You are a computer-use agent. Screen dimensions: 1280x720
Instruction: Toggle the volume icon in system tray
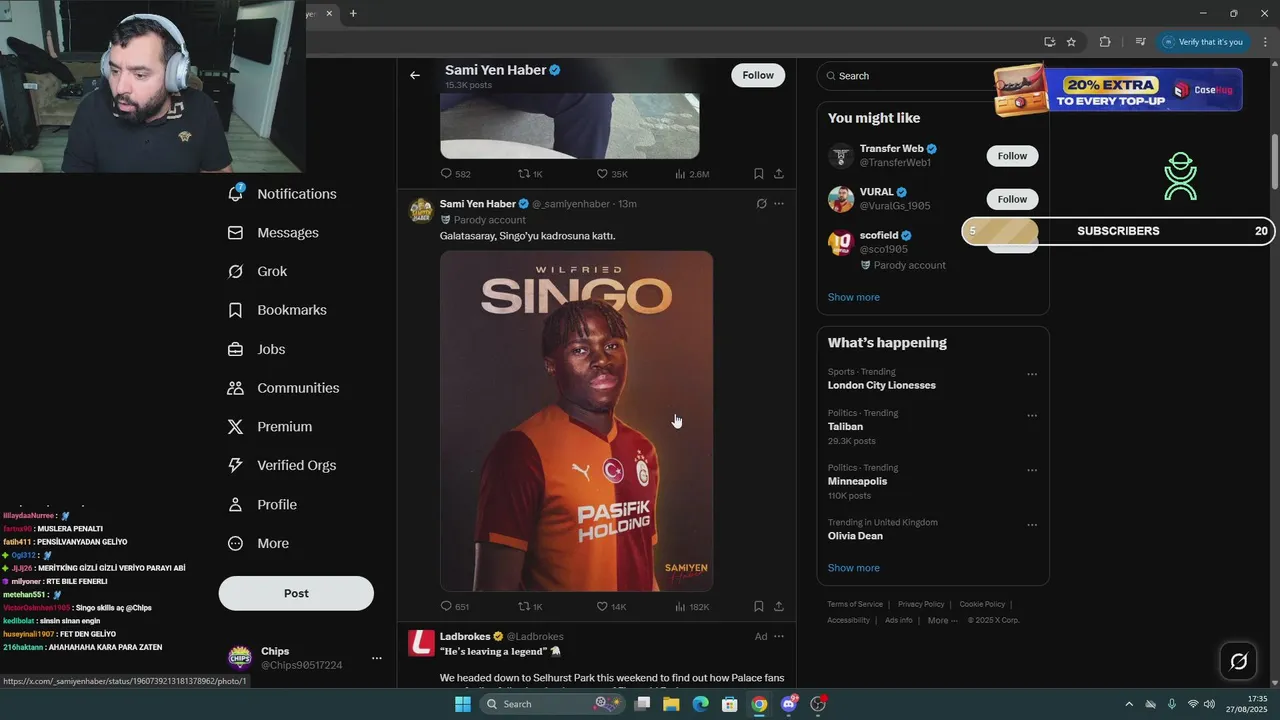1210,704
